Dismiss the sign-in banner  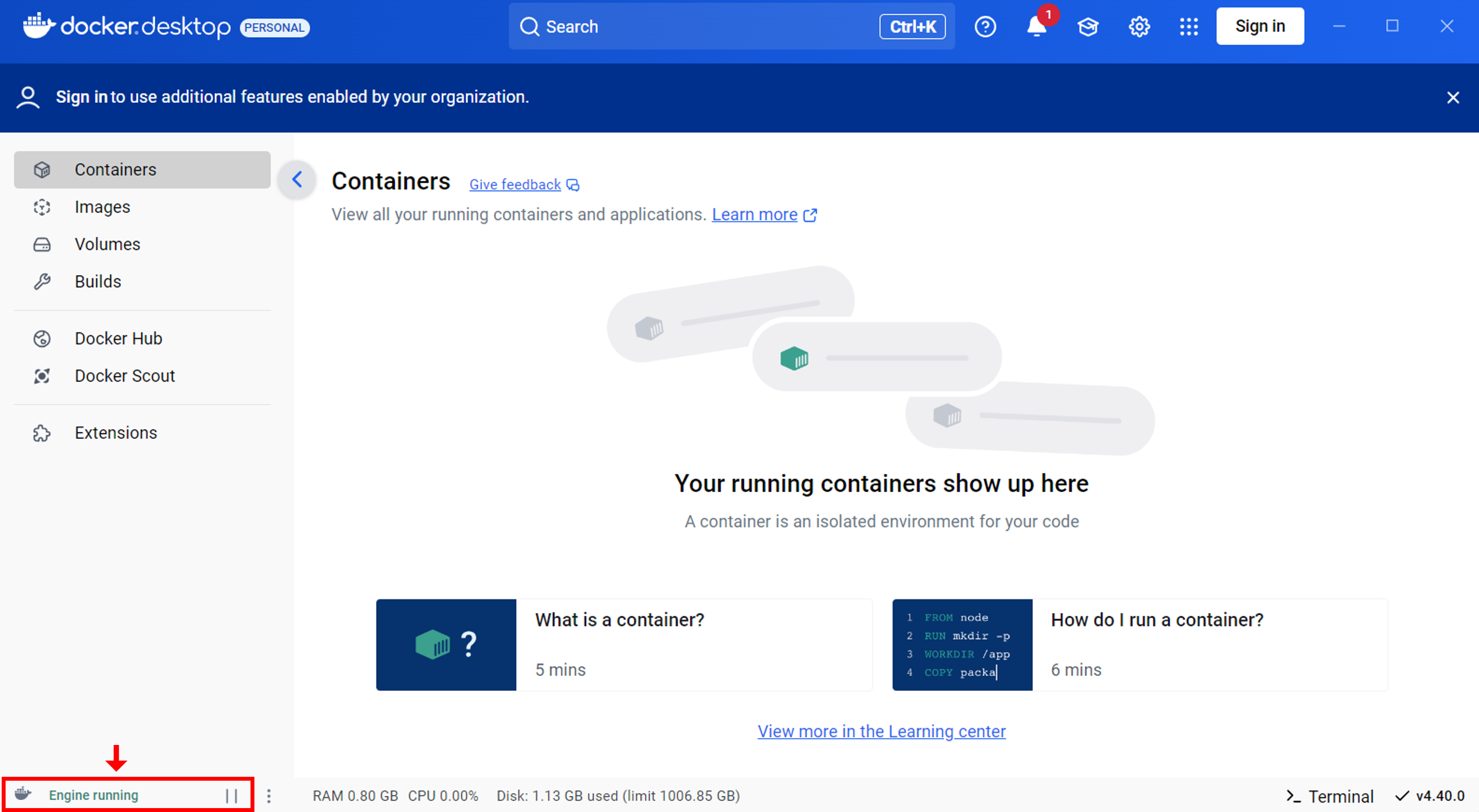tap(1453, 98)
